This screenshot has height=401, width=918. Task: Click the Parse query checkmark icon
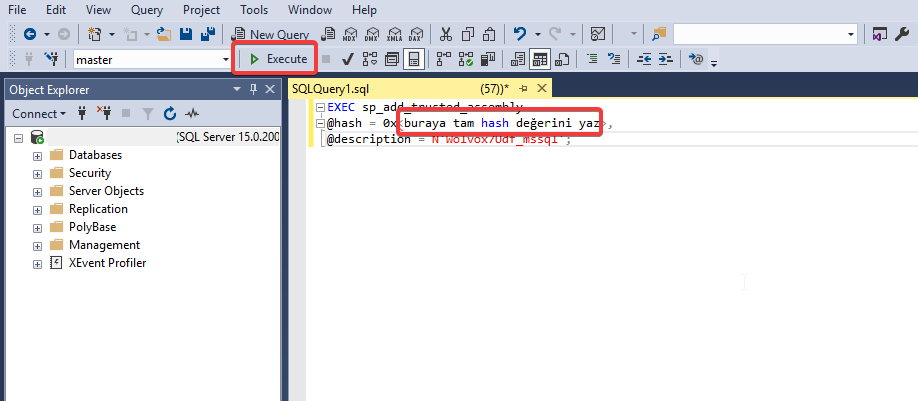[x=347, y=59]
